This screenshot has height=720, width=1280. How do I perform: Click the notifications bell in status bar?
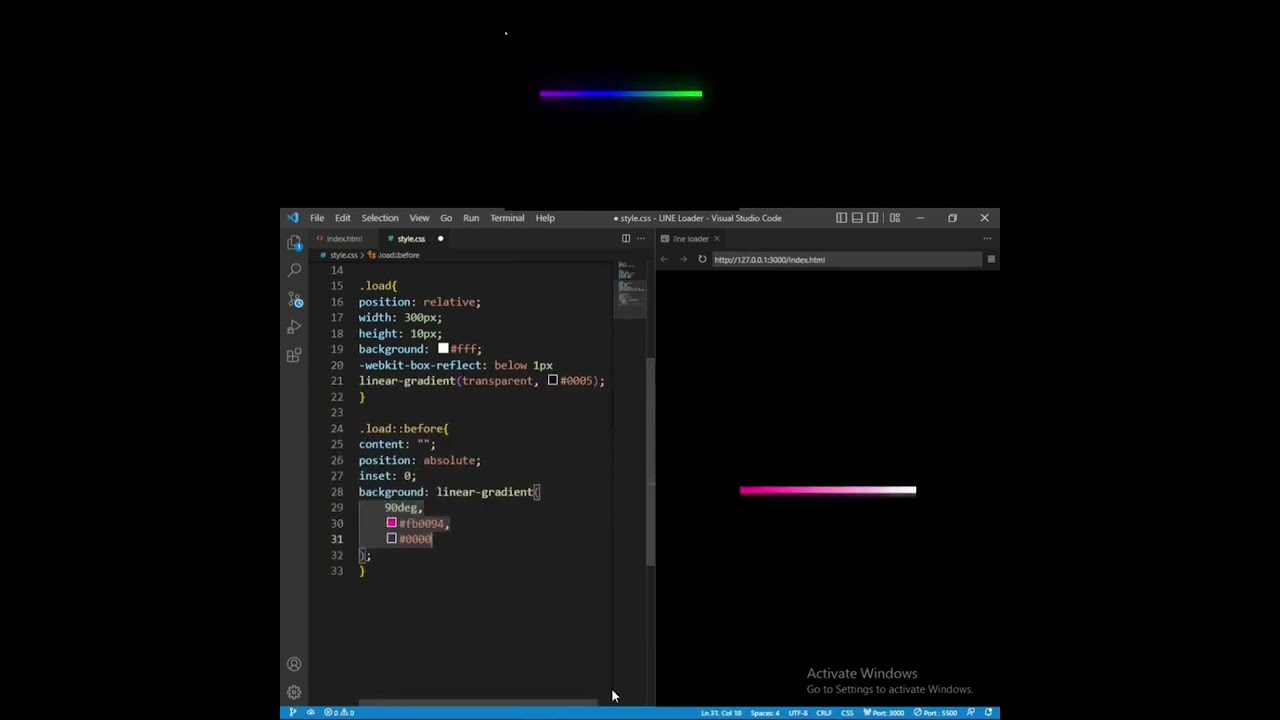tap(988, 712)
